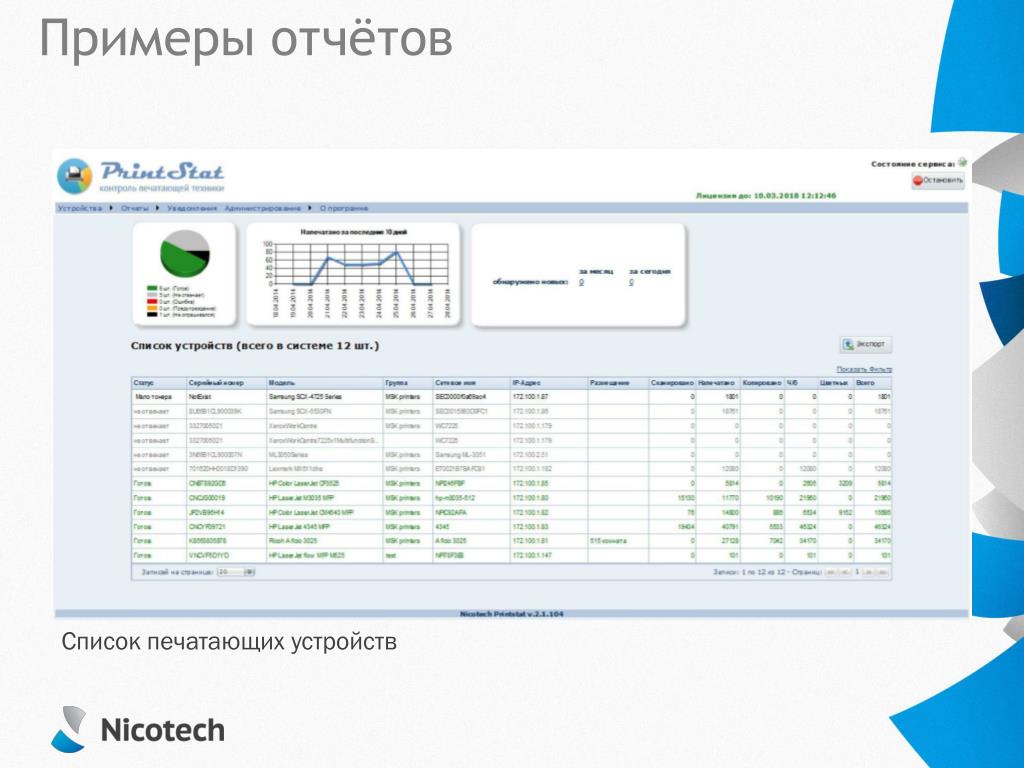The image size is (1024, 768).
Task: Click the PrintStat round printer logo
Action: [74, 176]
